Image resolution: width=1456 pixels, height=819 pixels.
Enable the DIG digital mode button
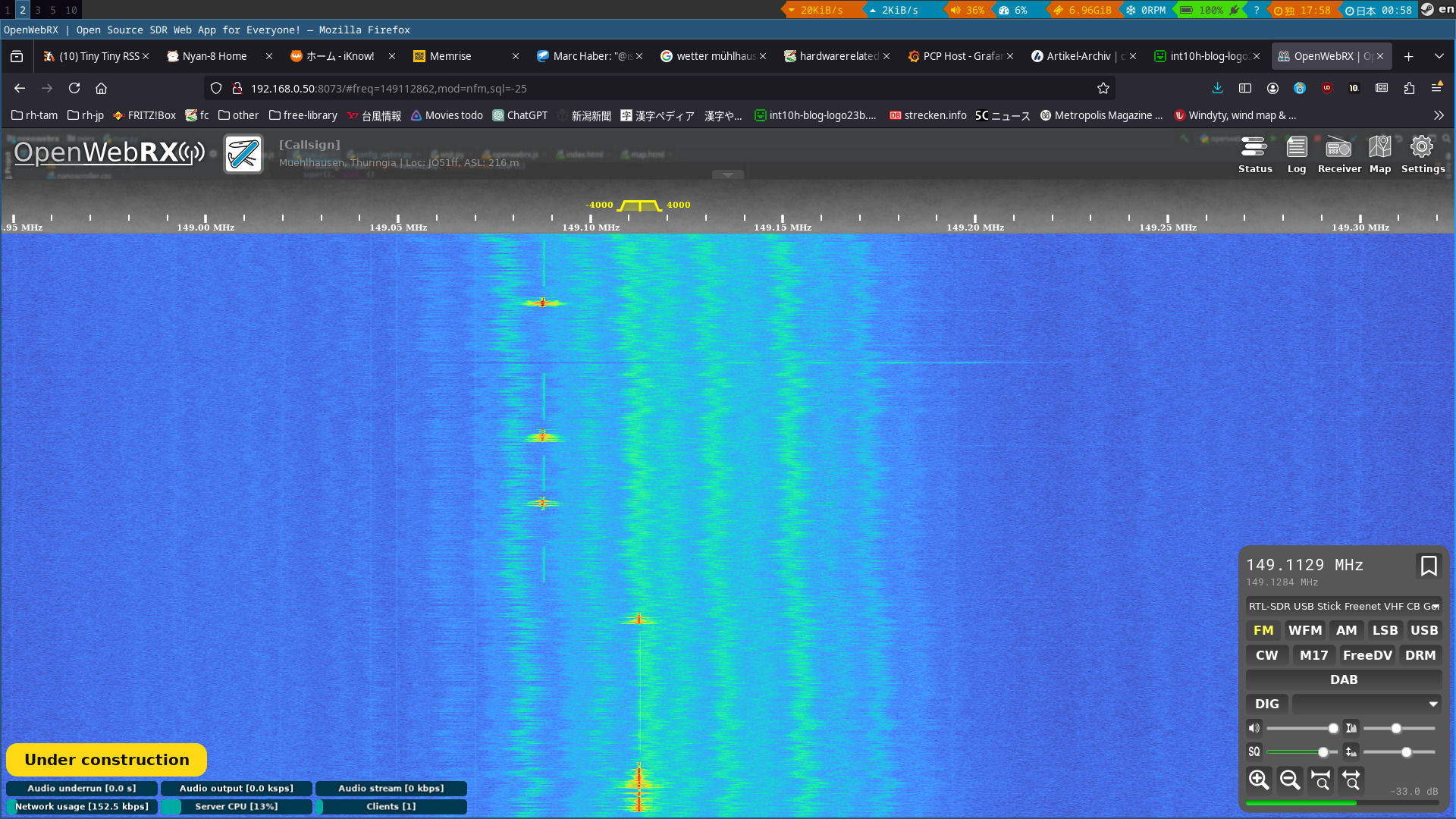(x=1267, y=704)
